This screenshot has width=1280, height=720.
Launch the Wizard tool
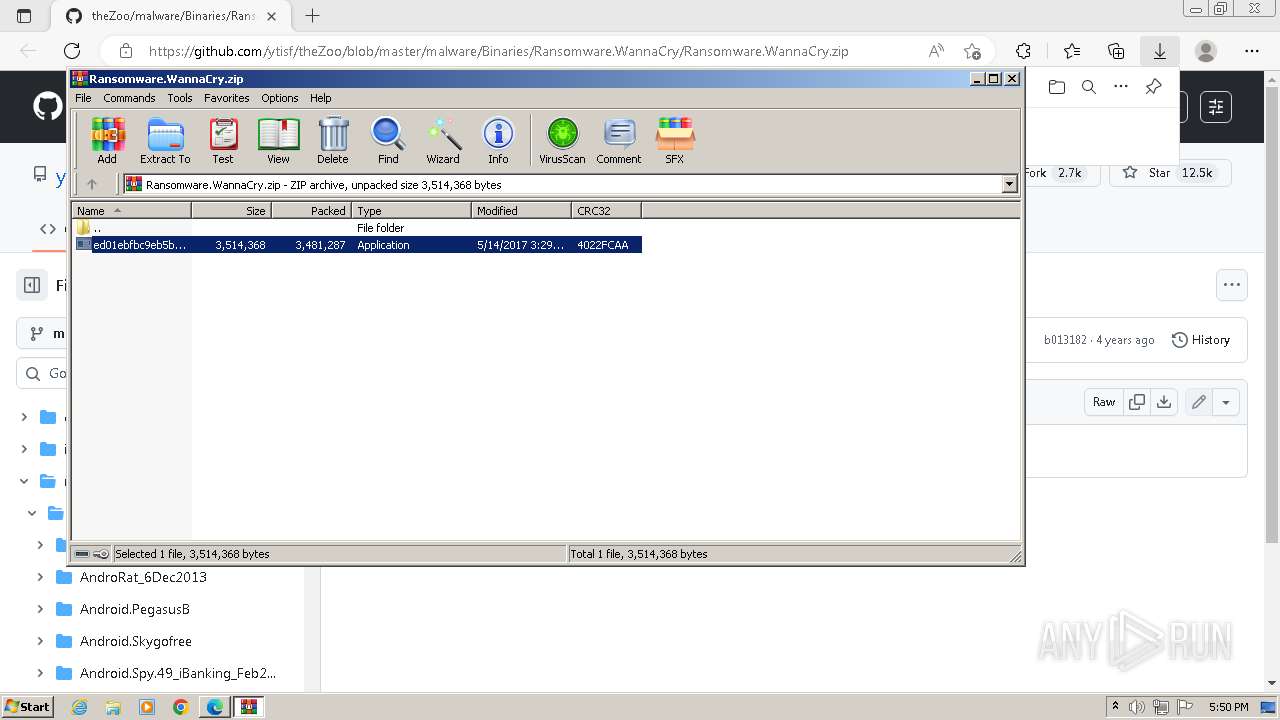click(443, 141)
